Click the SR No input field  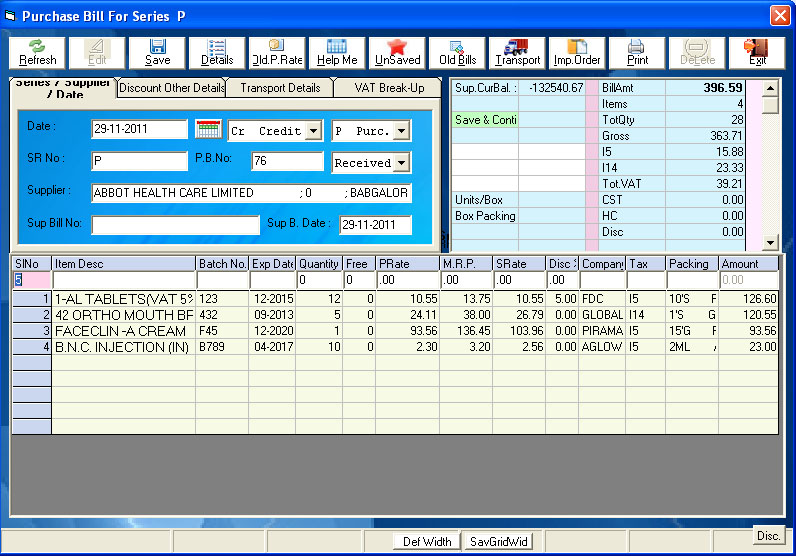click(140, 161)
